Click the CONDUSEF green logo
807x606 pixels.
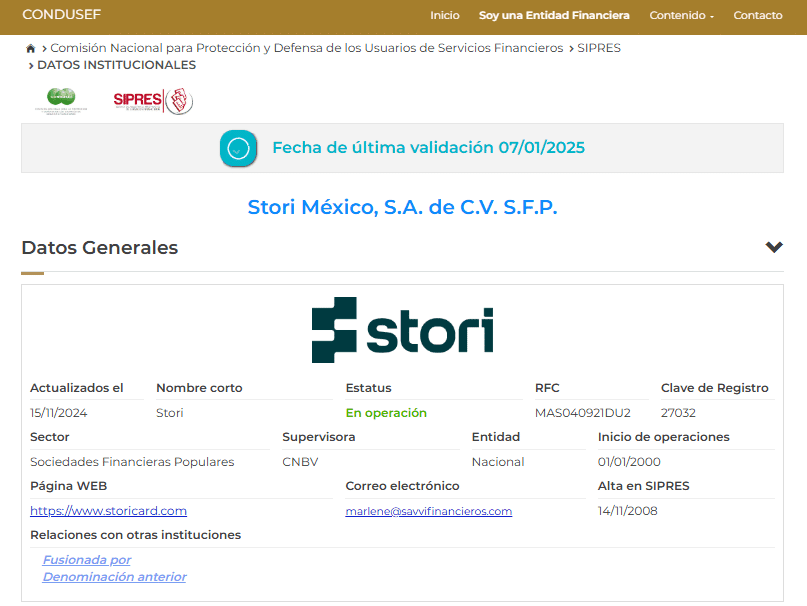[61, 101]
